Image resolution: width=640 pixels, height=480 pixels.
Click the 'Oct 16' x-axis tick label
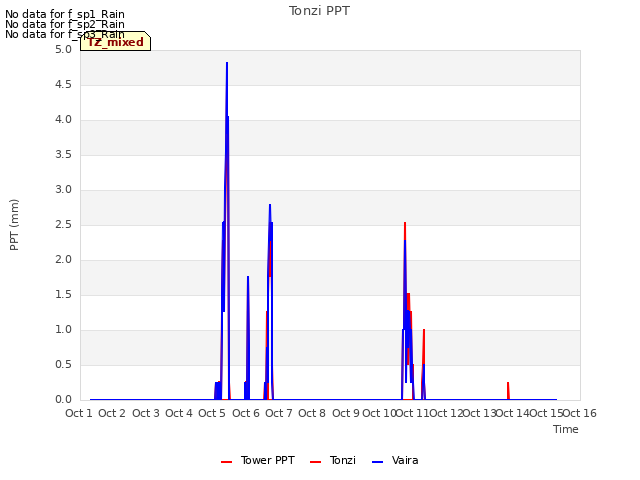580,413
